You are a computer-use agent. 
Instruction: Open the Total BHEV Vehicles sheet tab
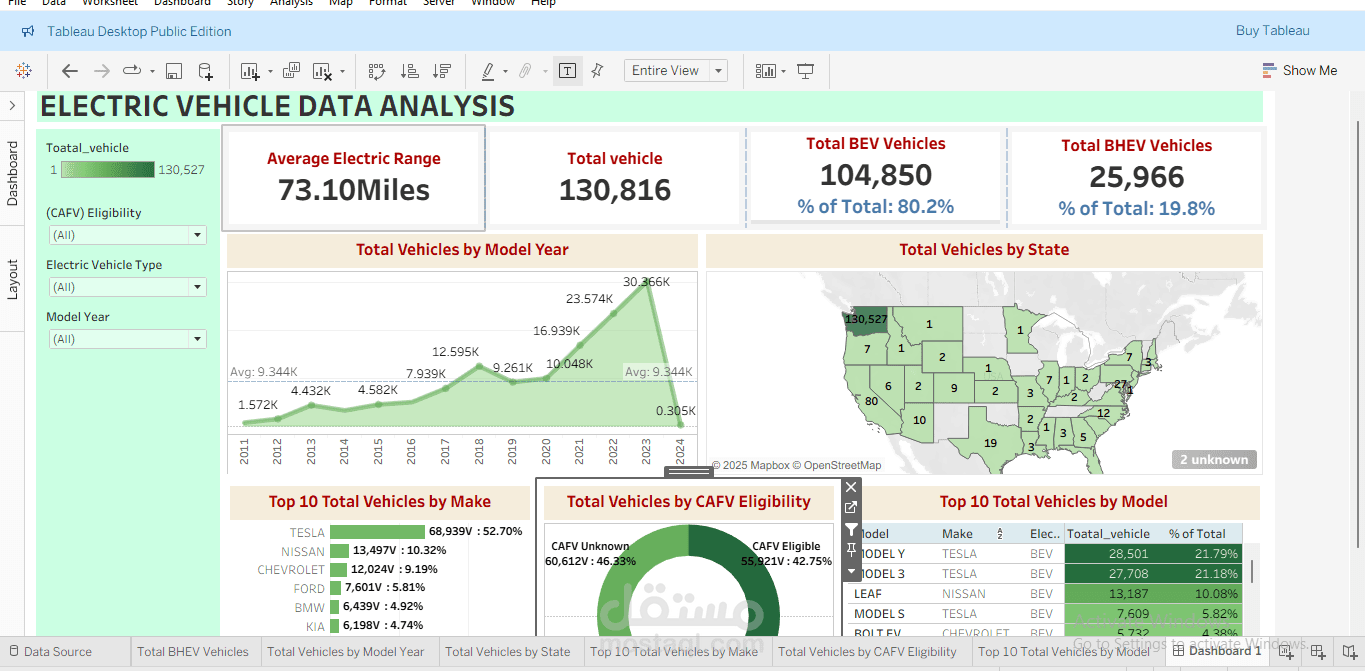[193, 651]
